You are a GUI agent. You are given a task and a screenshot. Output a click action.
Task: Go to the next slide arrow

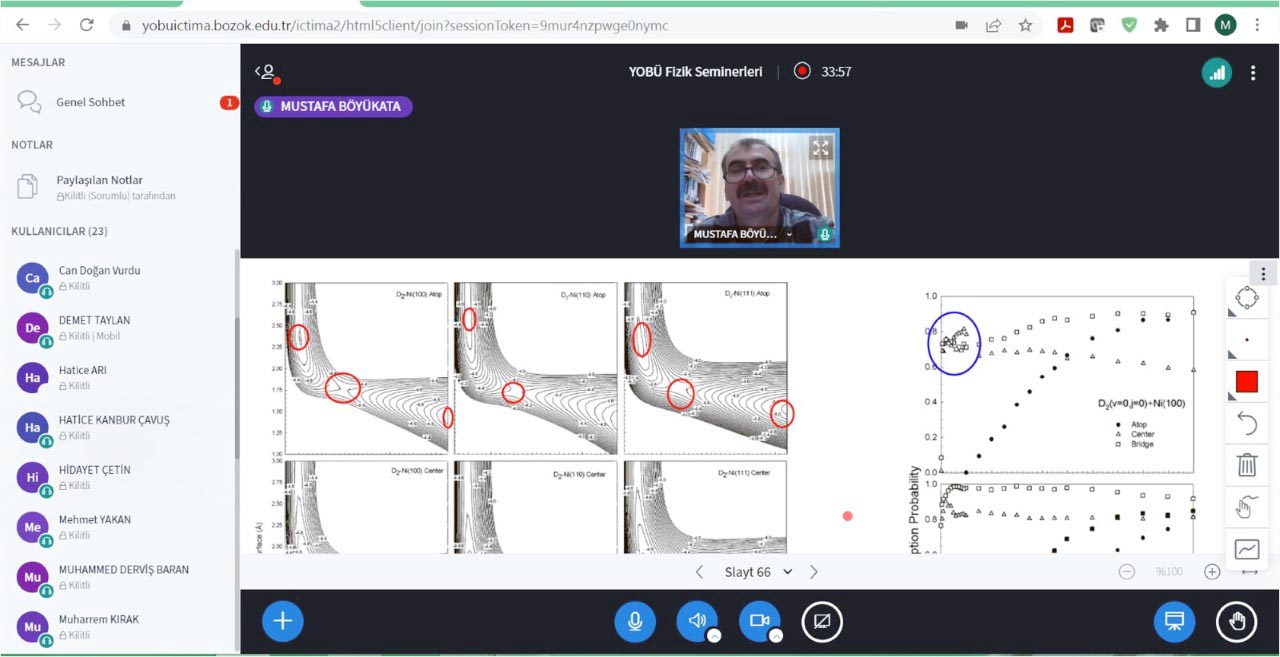pyautogui.click(x=814, y=572)
